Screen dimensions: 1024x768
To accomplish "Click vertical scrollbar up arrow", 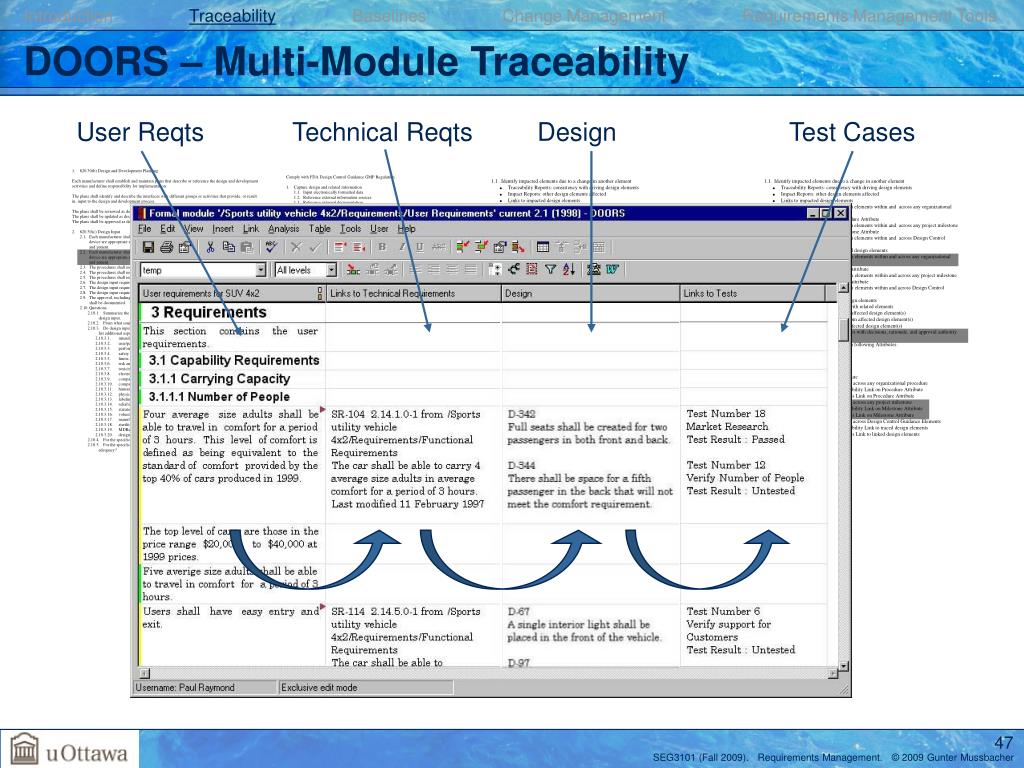I will pos(843,287).
